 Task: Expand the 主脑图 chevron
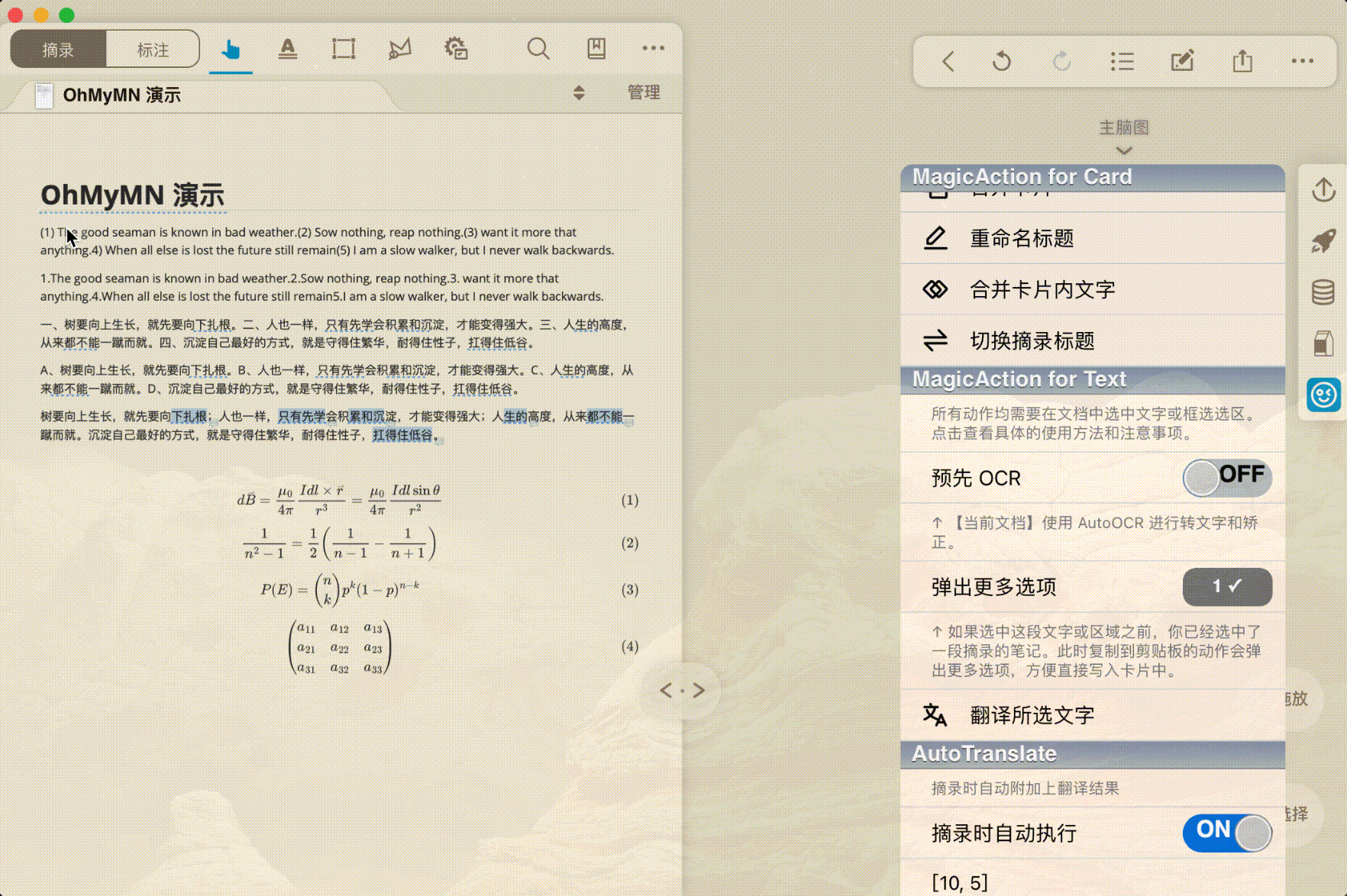point(1123,150)
